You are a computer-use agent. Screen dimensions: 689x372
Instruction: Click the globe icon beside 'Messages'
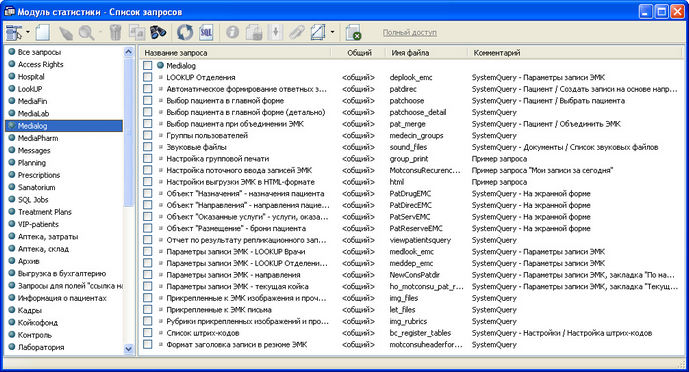(x=12, y=150)
